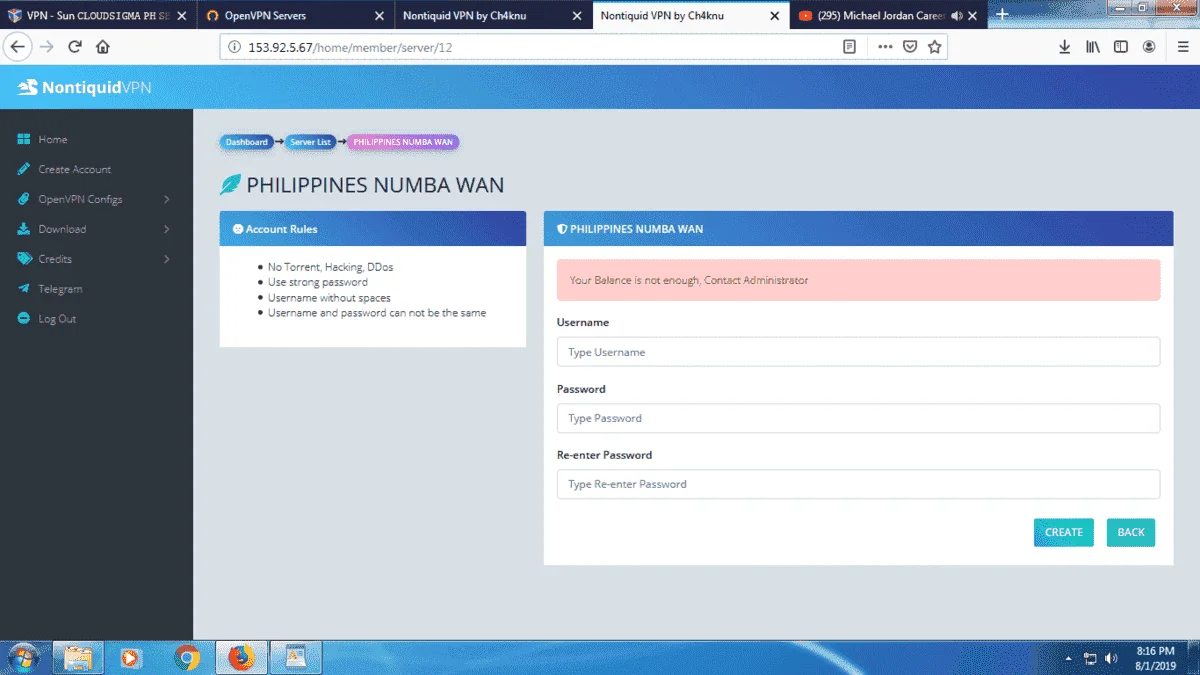The width and height of the screenshot is (1200, 675).
Task: Focus the Re-enter Password field
Action: tap(858, 484)
